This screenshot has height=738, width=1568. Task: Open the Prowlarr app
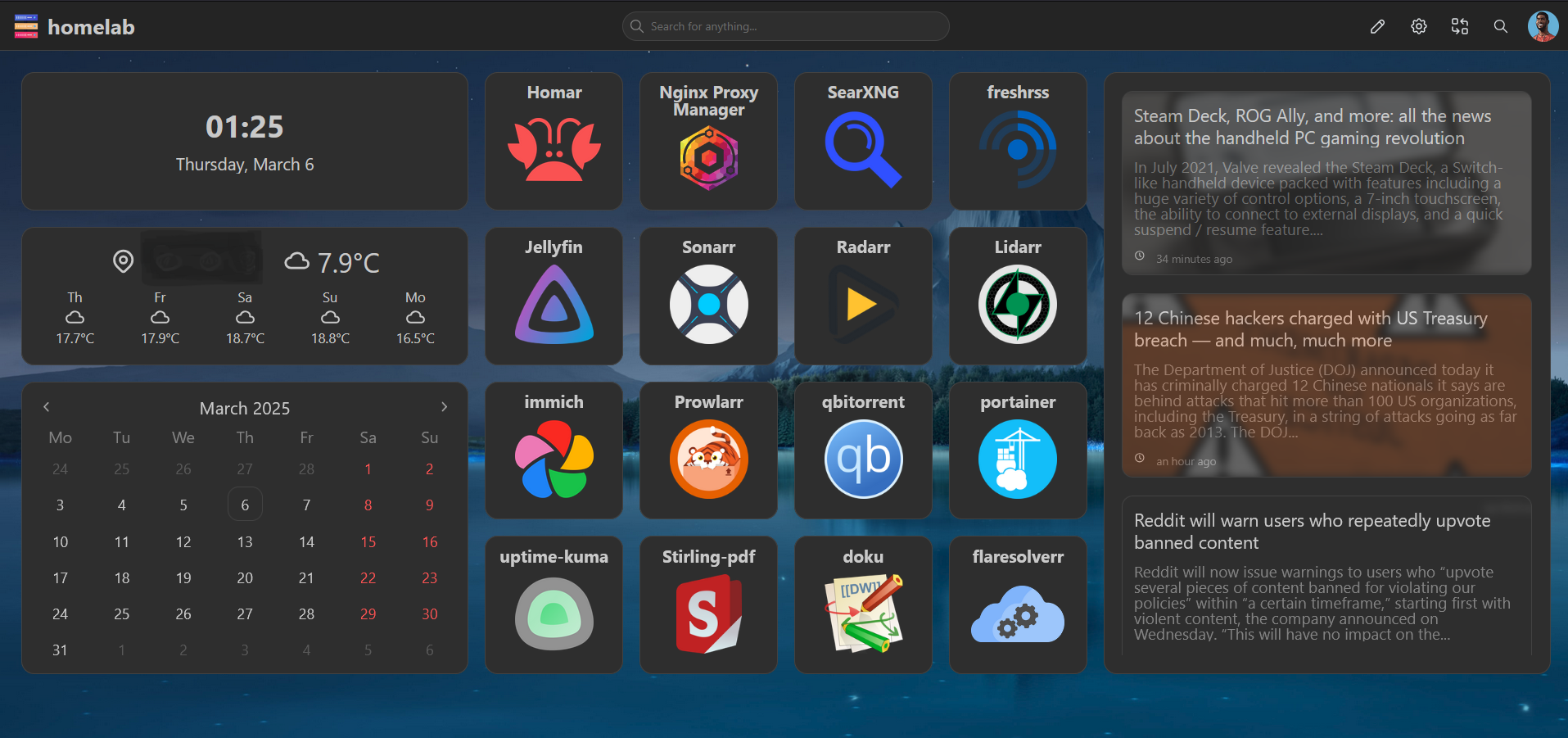pyautogui.click(x=708, y=450)
